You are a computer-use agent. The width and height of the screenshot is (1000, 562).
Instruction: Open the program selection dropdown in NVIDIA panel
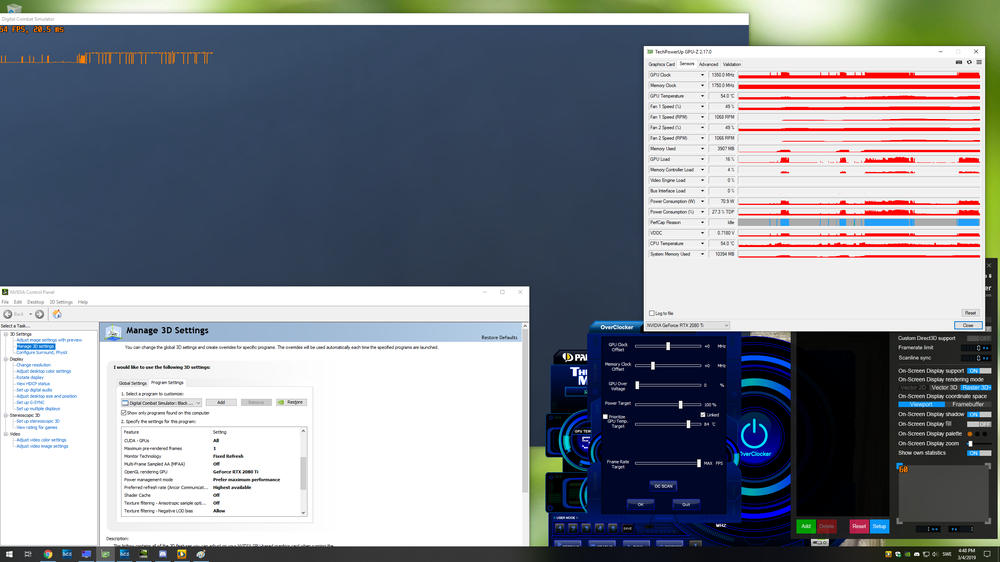pos(161,403)
